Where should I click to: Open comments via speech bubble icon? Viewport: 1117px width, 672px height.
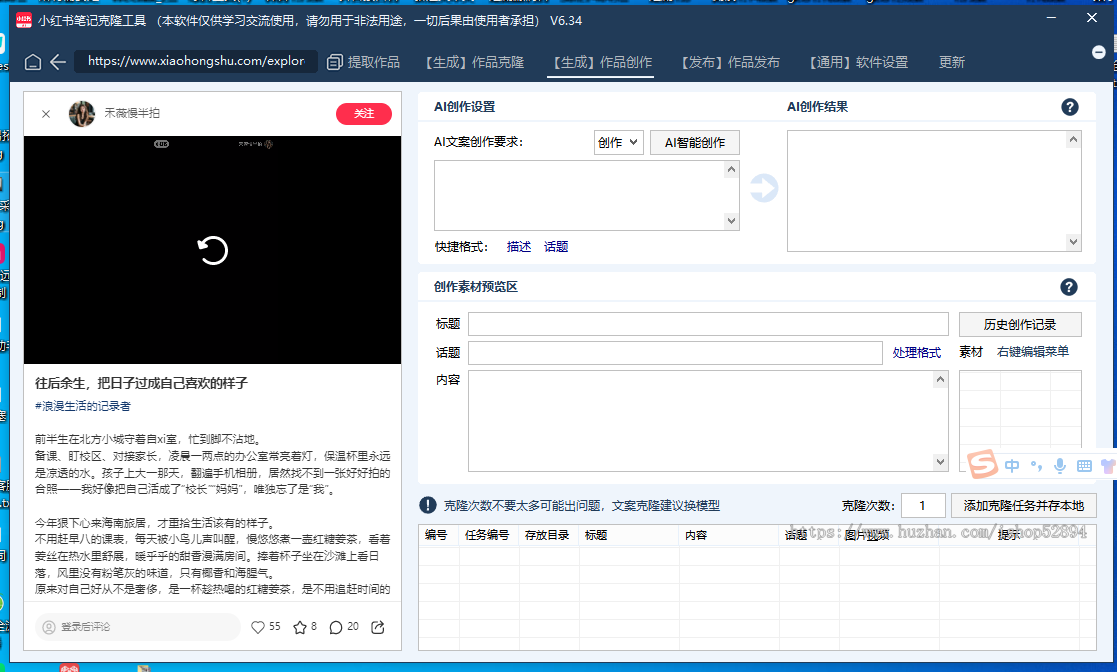(x=336, y=627)
